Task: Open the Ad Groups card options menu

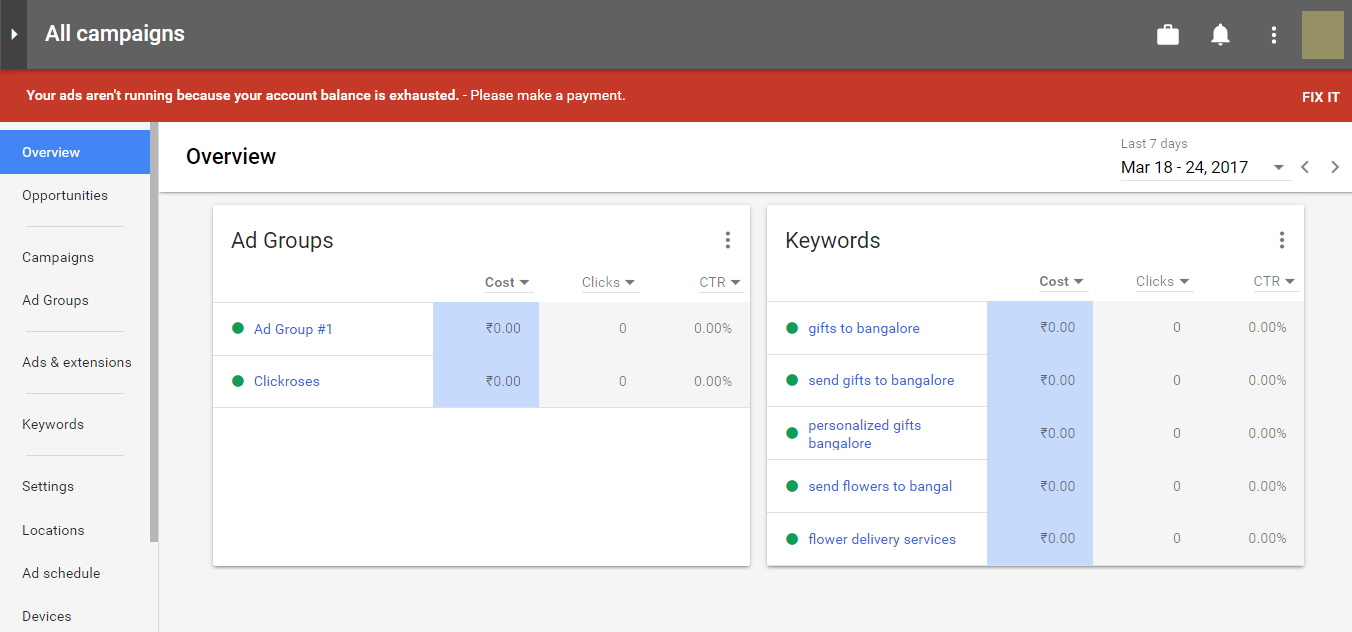Action: [728, 240]
